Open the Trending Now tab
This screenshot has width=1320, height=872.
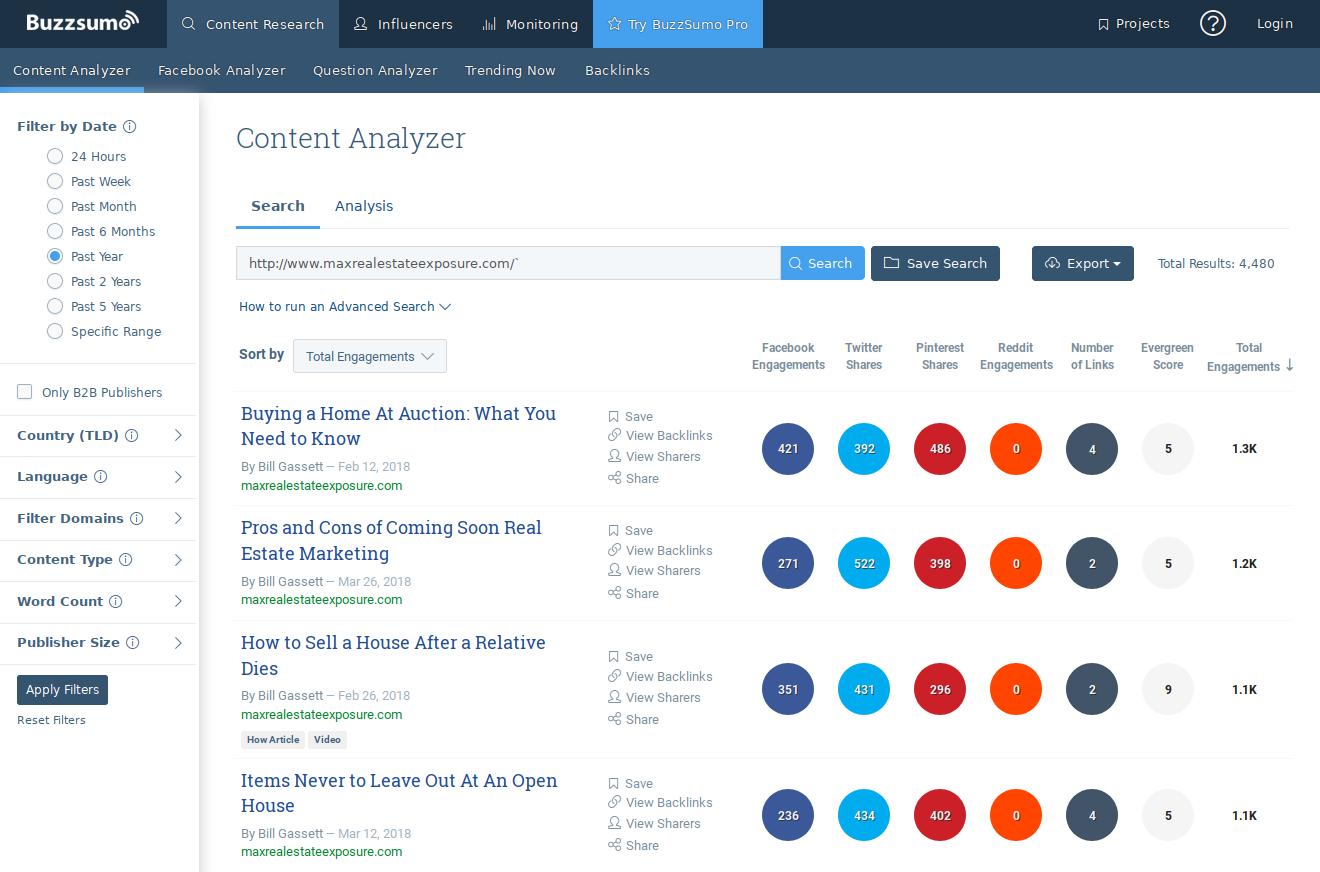coord(510,71)
